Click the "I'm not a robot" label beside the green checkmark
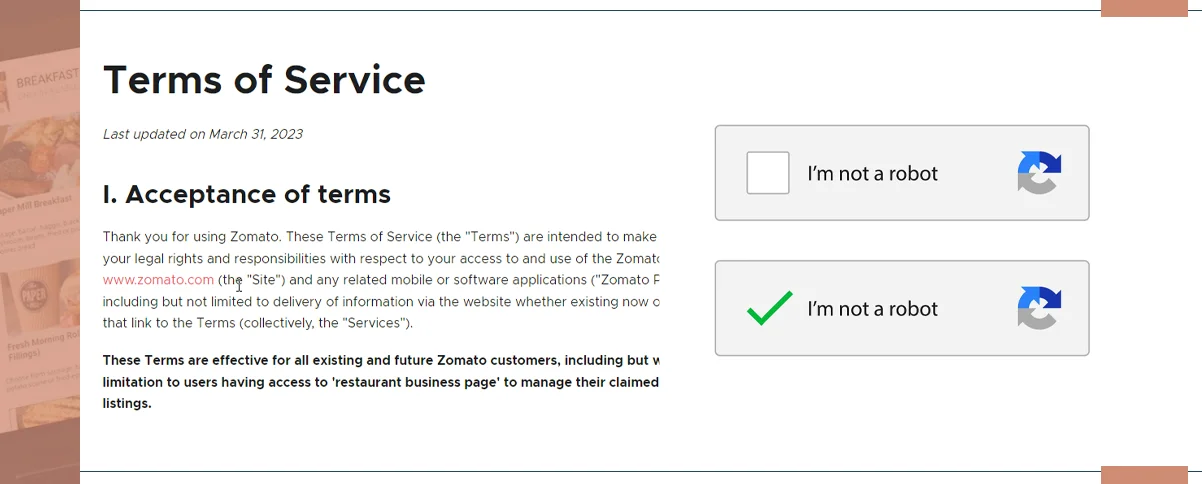The height and width of the screenshot is (484, 1202). pos(872,309)
